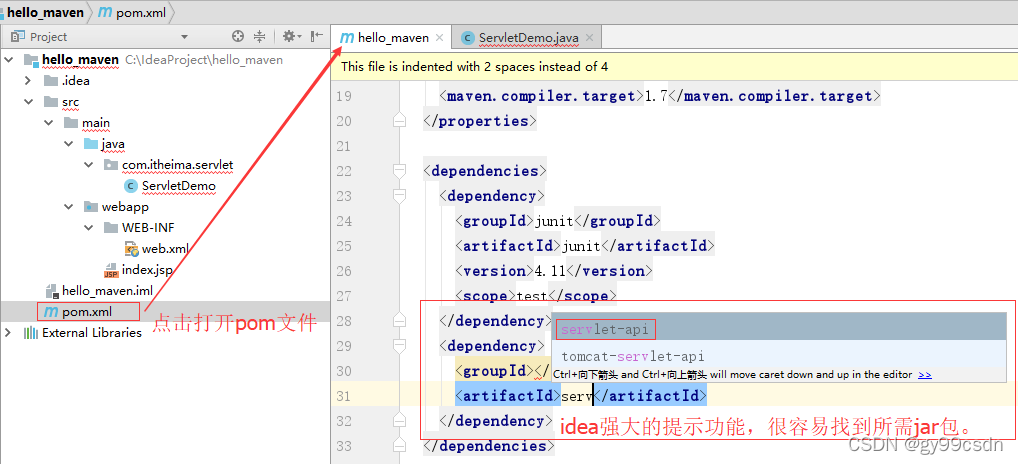1018x464 pixels.
Task: Open pom.xml in project tree
Action: 87,312
